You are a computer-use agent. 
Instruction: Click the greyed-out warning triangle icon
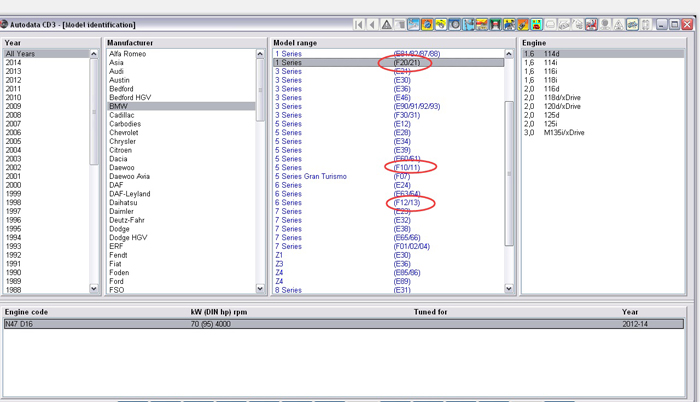click(x=619, y=25)
